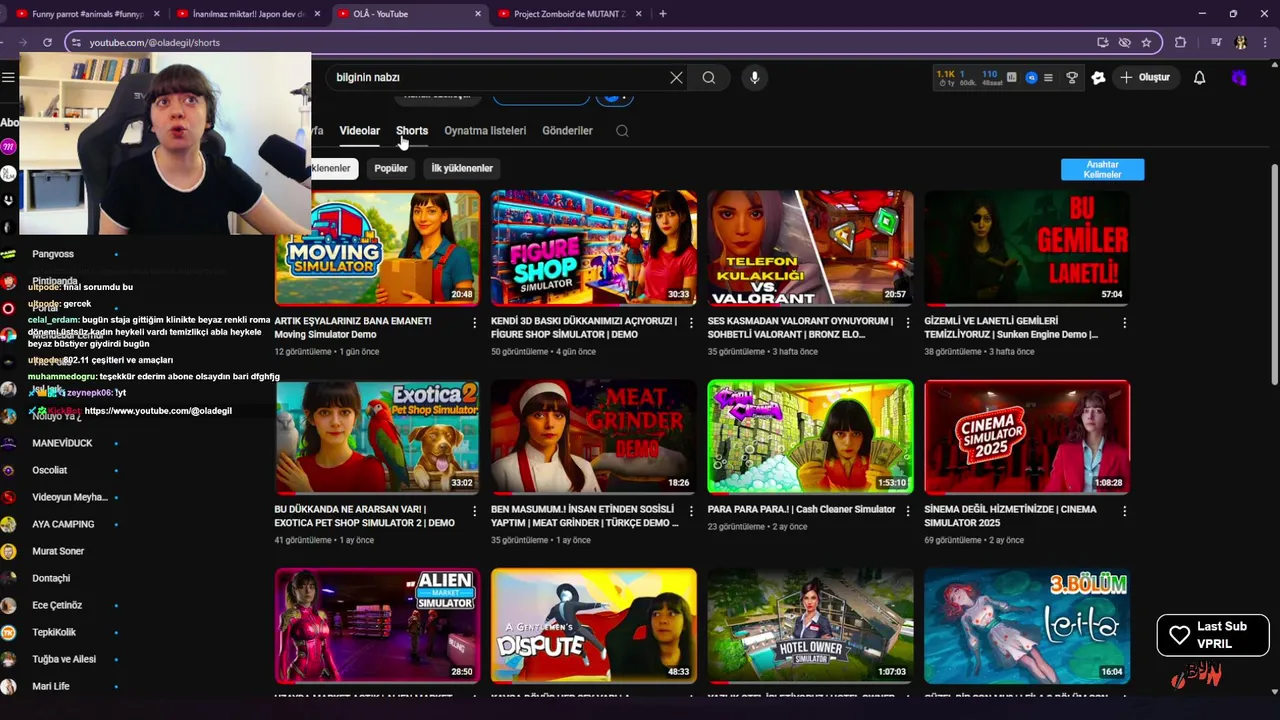
Task: Open more options for Moving Simulator Demo video
Action: [x=474, y=323]
